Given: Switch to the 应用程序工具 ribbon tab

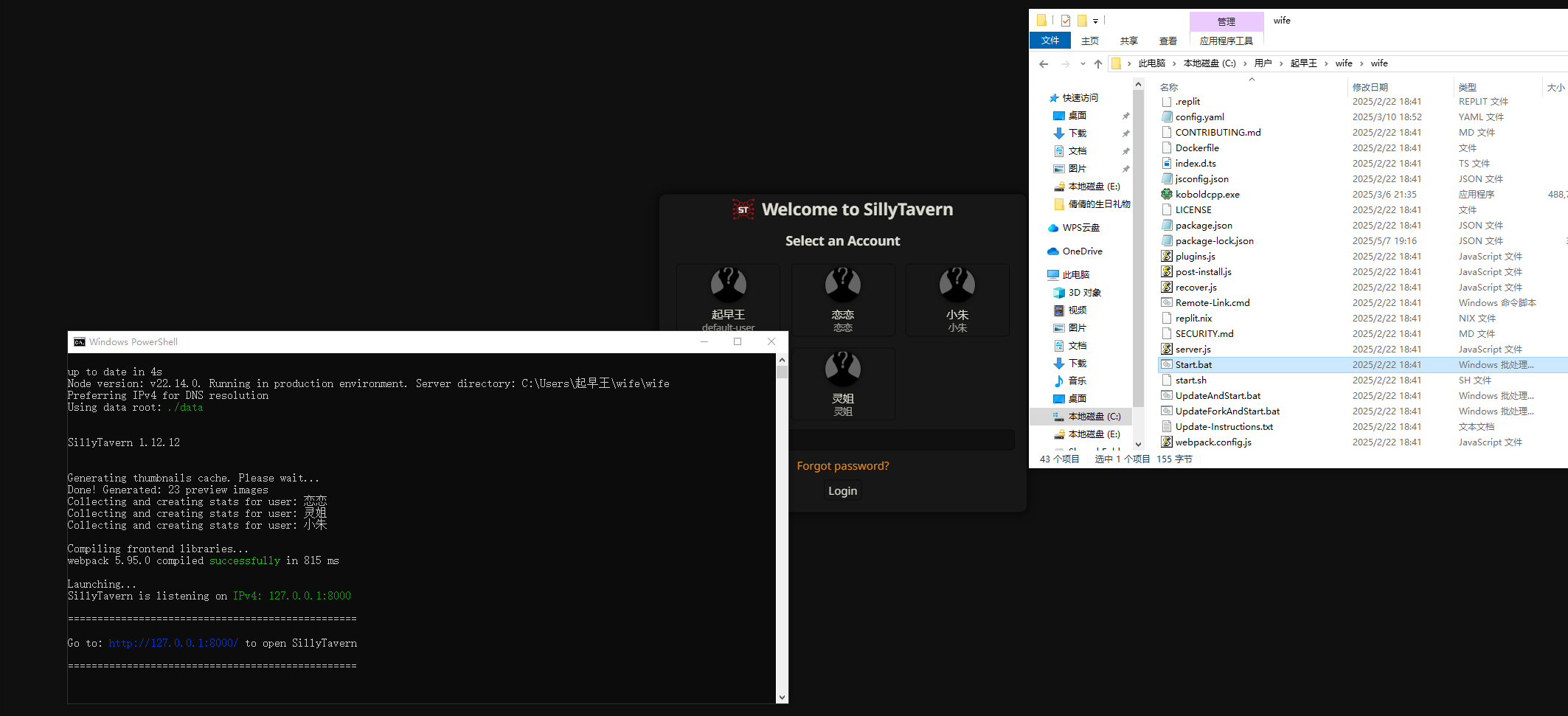Looking at the screenshot, I should pyautogui.click(x=1226, y=41).
